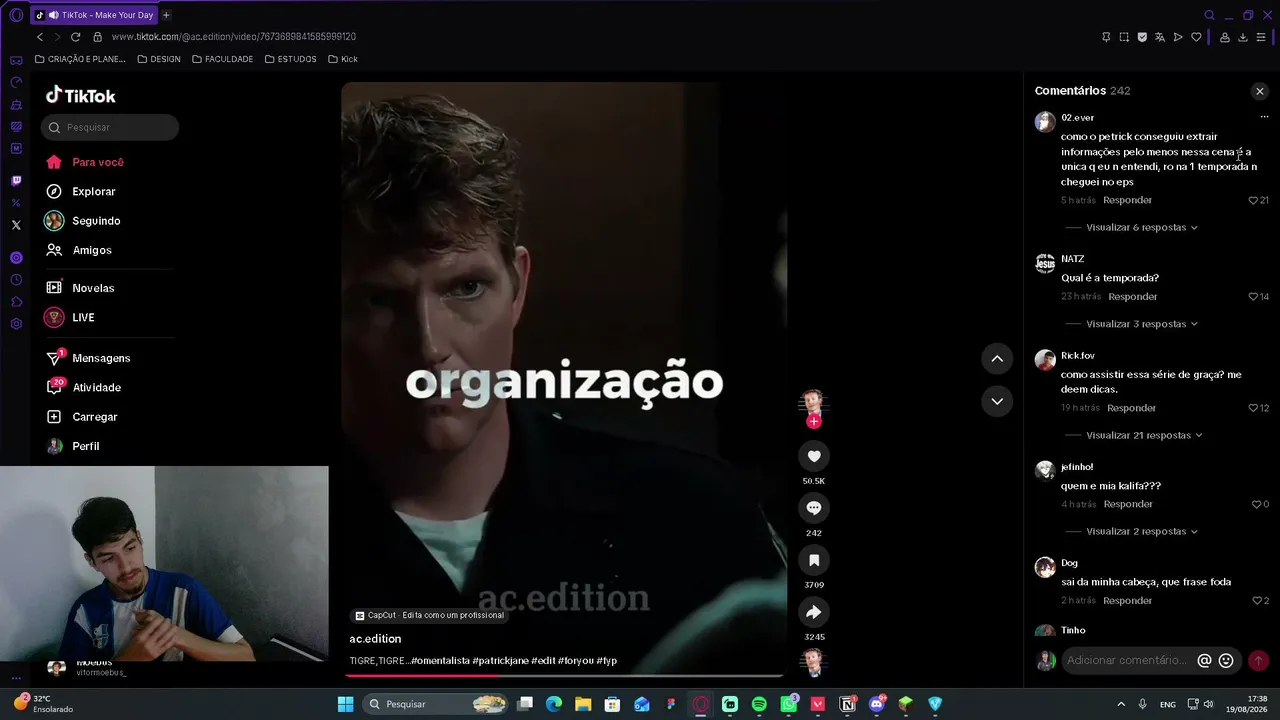Open the emoji picker in comment box
Image resolution: width=1280 pixels, height=720 pixels.
pos(1226,660)
